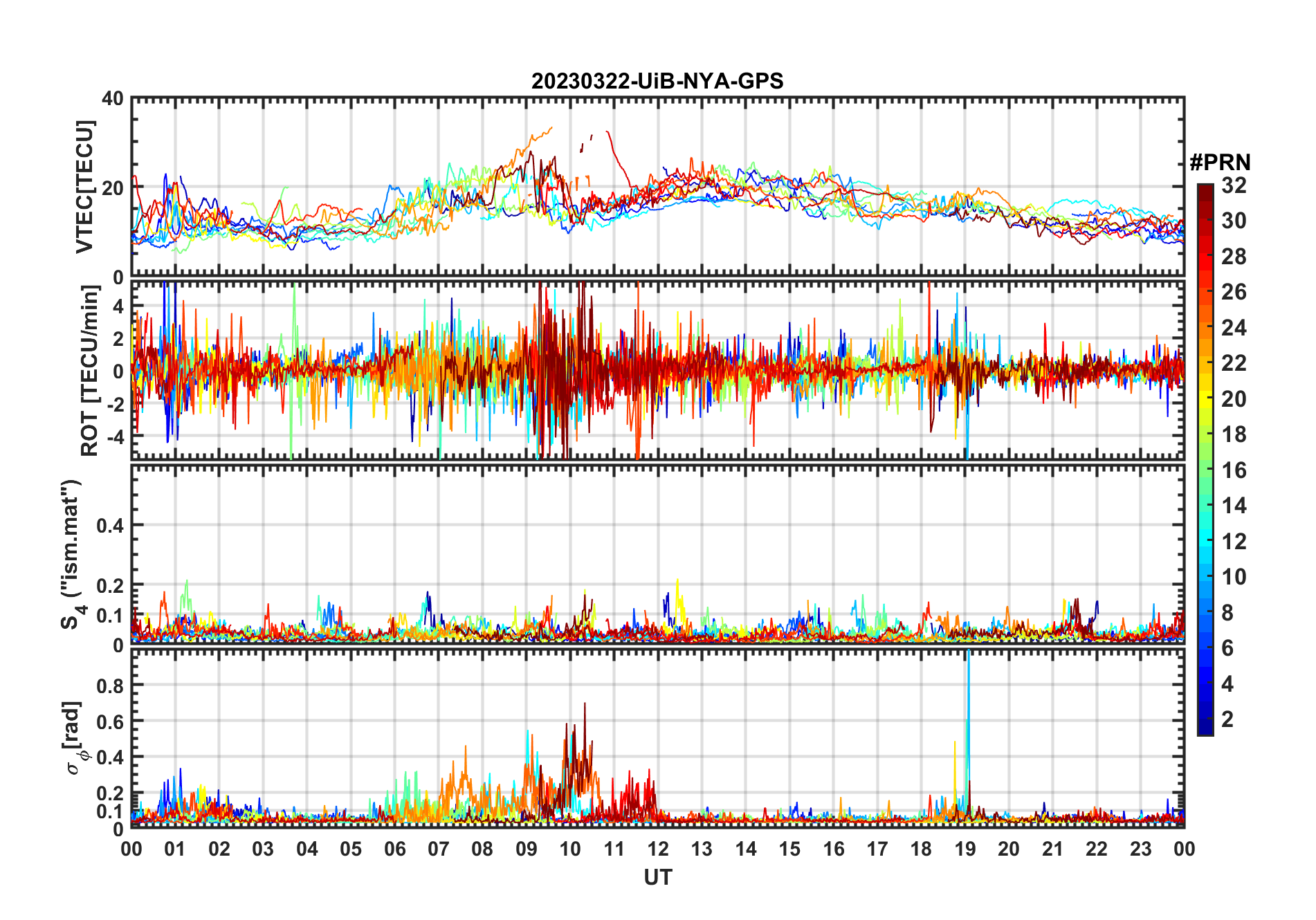
Task: Click sigma phi y-axis tick label 0.8
Action: [110, 686]
